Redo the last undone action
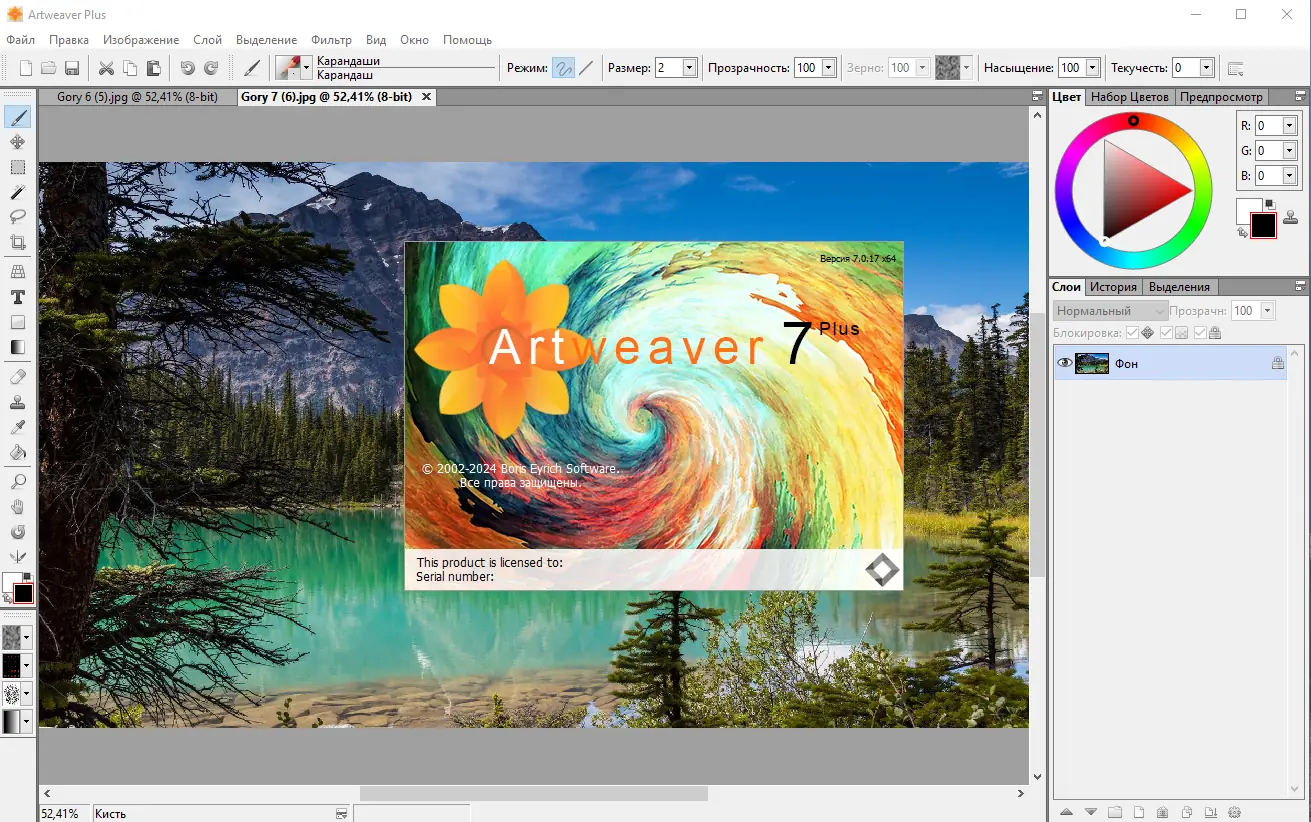Viewport: 1311px width, 822px height. coord(211,68)
